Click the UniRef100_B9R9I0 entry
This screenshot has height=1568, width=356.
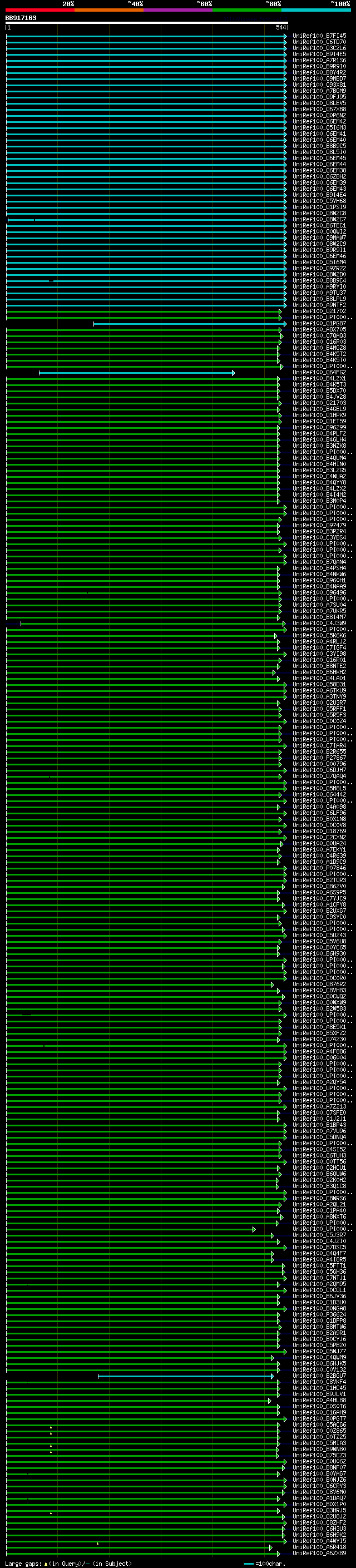[x=319, y=66]
